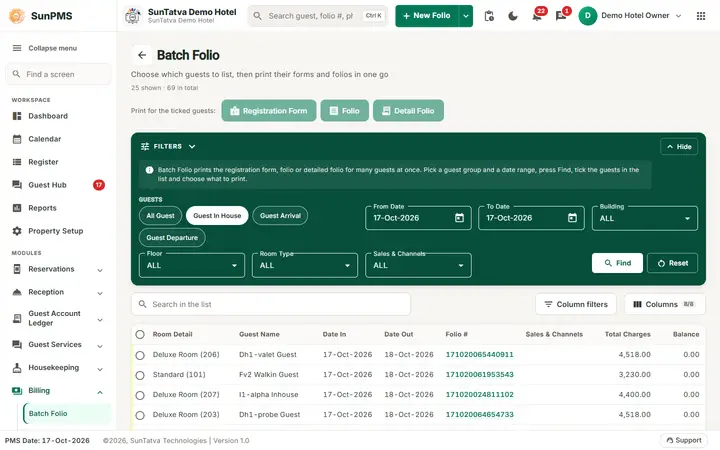Click the Register sidebar icon
The image size is (720, 450).
(x=17, y=162)
